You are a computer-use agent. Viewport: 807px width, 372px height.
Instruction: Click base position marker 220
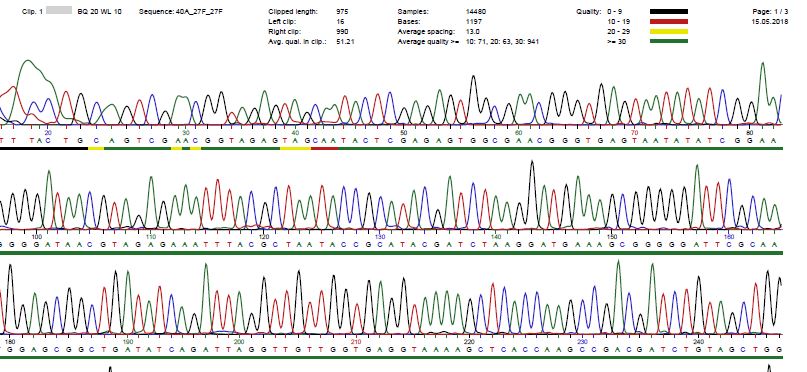tap(469, 342)
